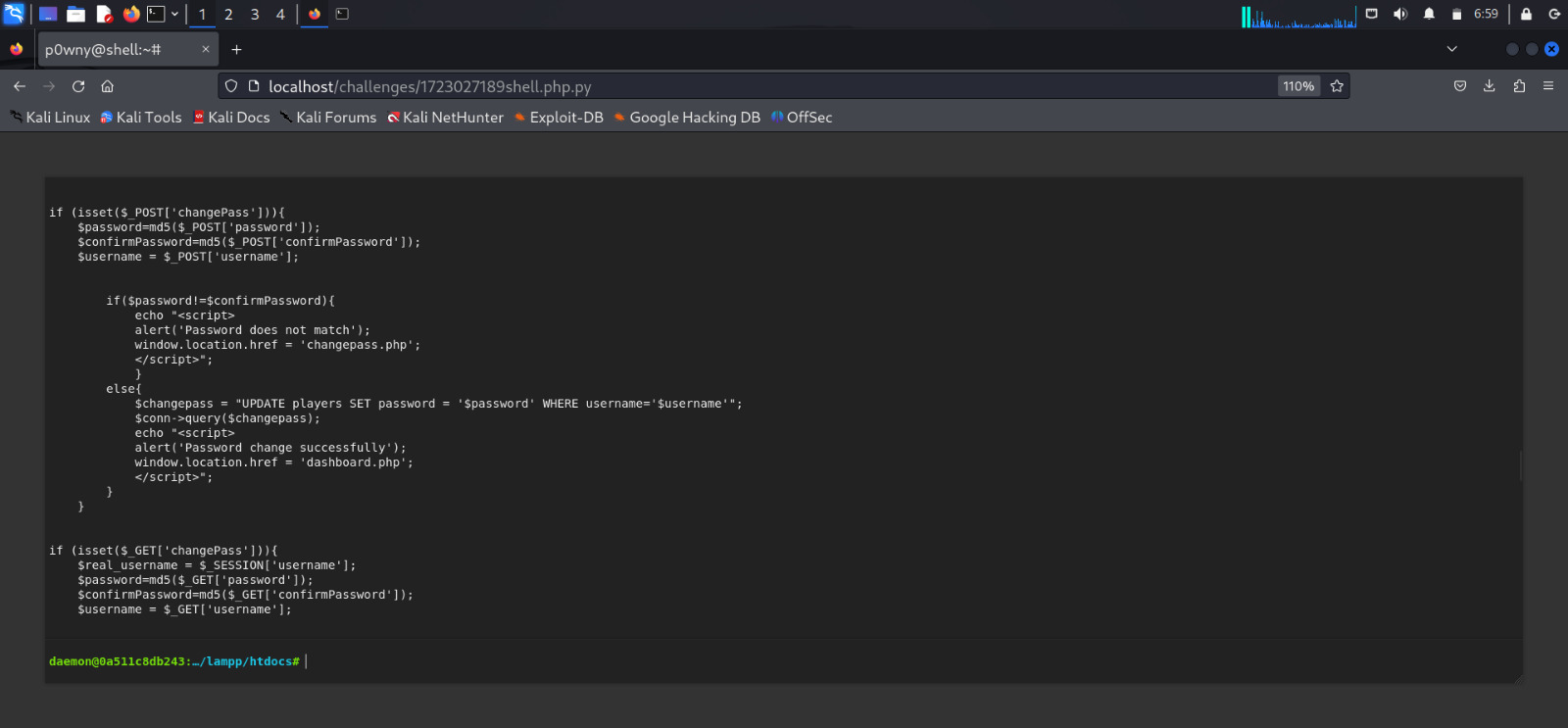This screenshot has width=1568, height=728.
Task: Reload the current page
Action: 78,86
